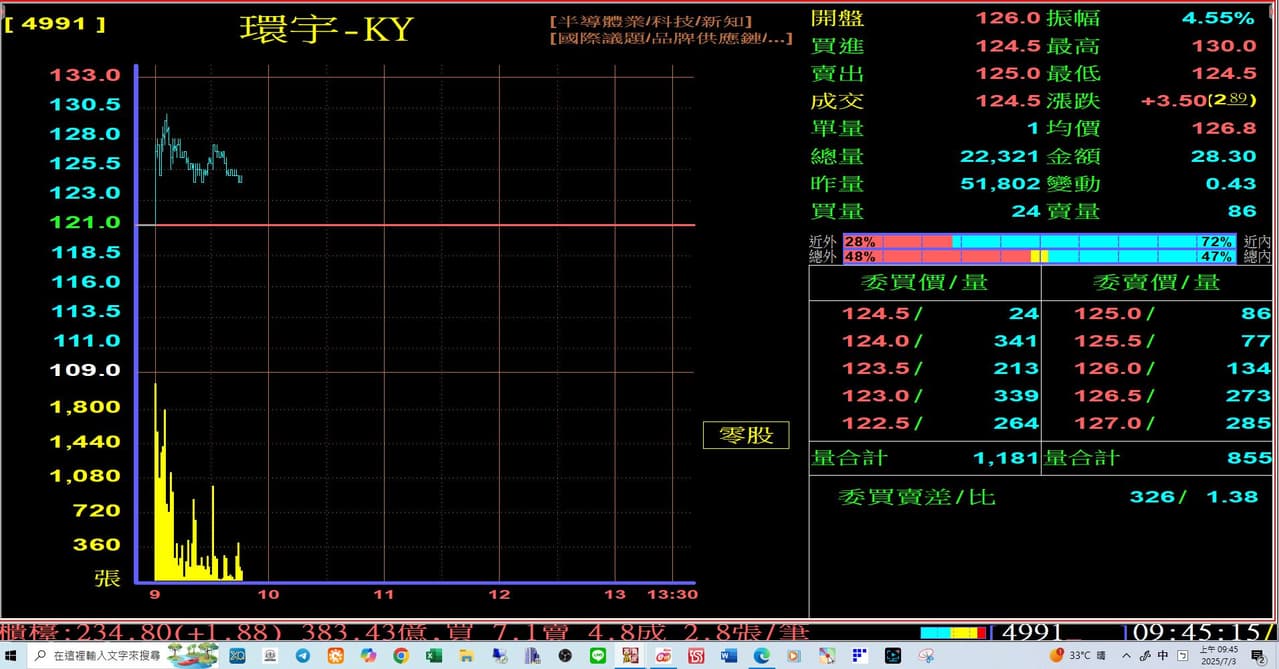Viewport: 1279px width, 669px height.
Task: Open Excel from the taskbar
Action: pyautogui.click(x=434, y=657)
